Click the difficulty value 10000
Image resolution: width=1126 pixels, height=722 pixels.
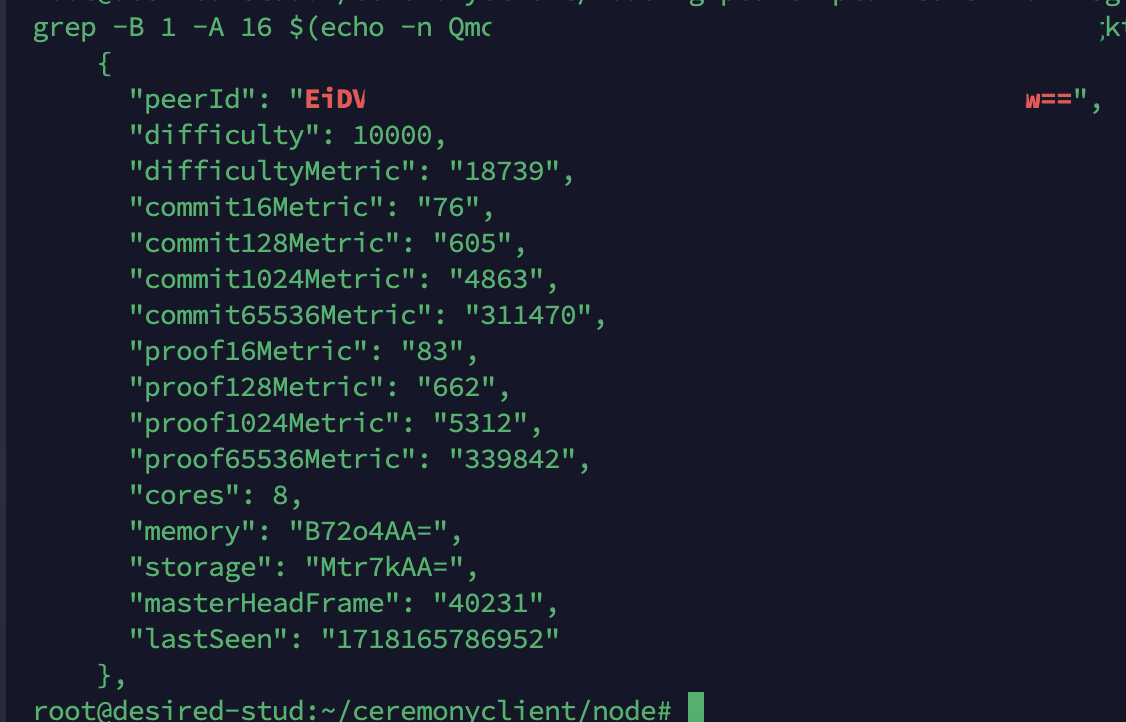[x=392, y=135]
